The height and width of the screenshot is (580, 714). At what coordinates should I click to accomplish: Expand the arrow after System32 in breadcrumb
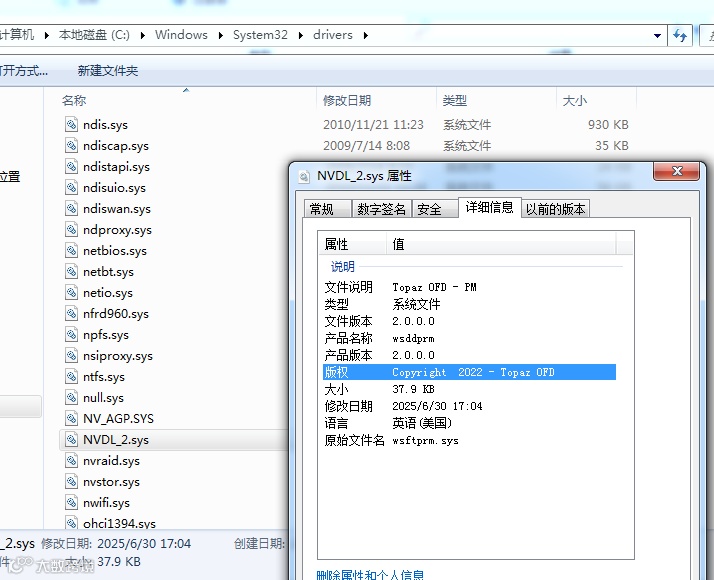tap(301, 35)
